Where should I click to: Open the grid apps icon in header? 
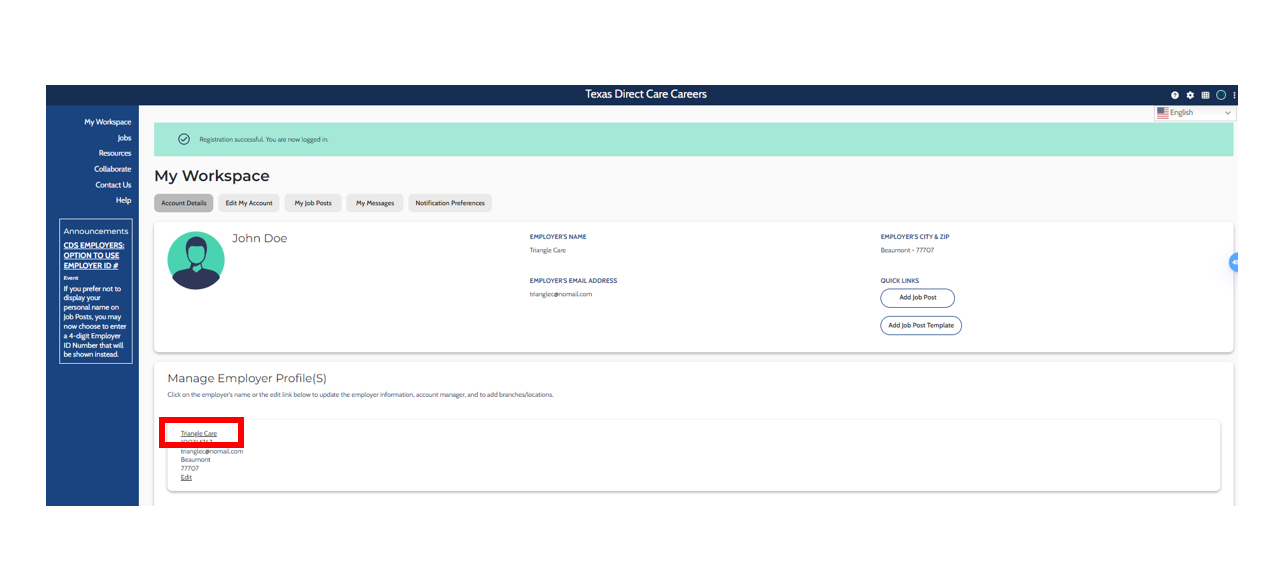click(x=1205, y=95)
